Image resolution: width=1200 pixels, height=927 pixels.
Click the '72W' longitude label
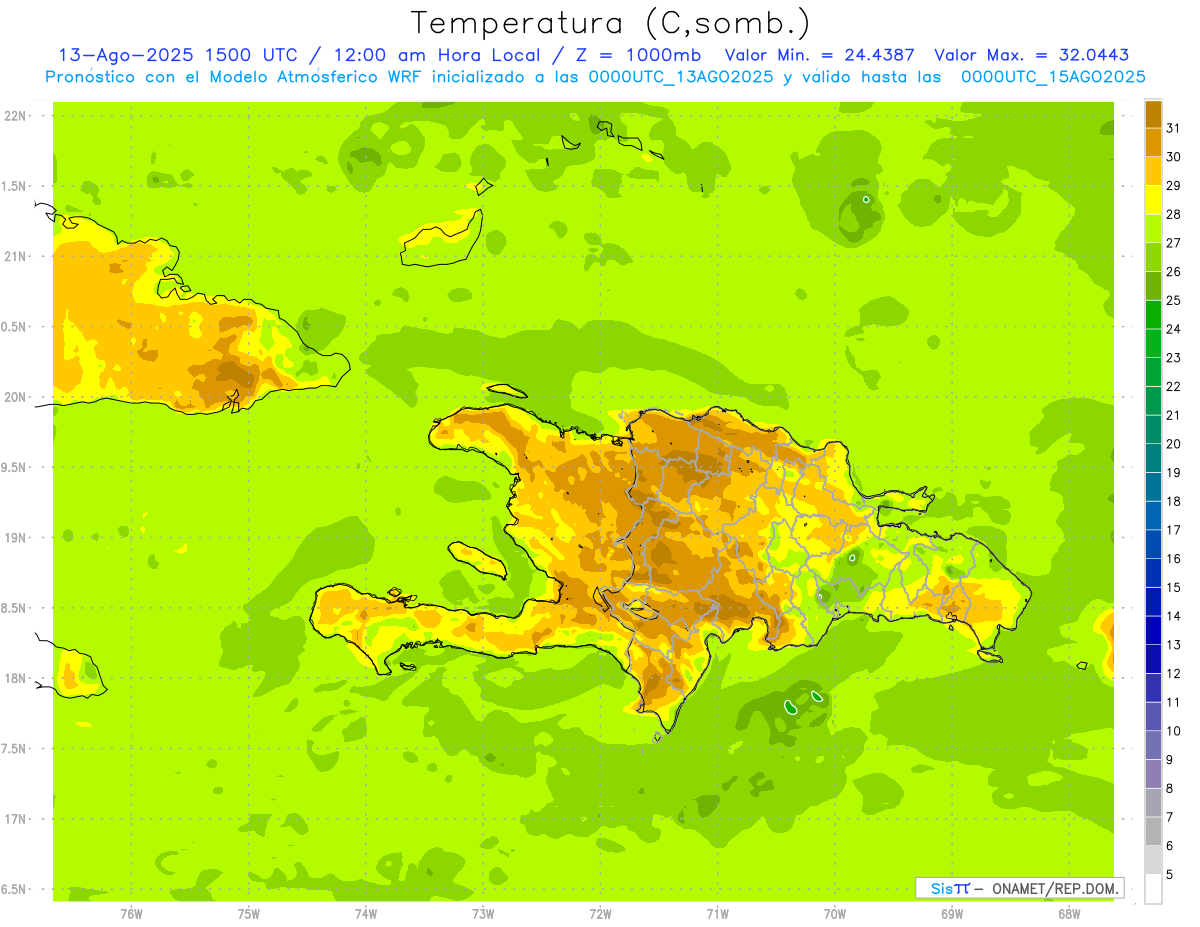coord(601,913)
